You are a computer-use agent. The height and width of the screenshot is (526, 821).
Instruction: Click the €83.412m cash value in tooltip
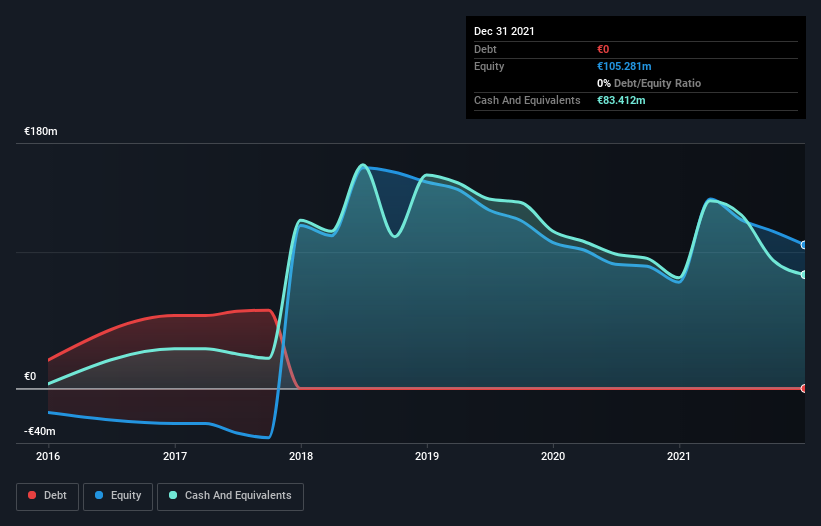tap(621, 100)
